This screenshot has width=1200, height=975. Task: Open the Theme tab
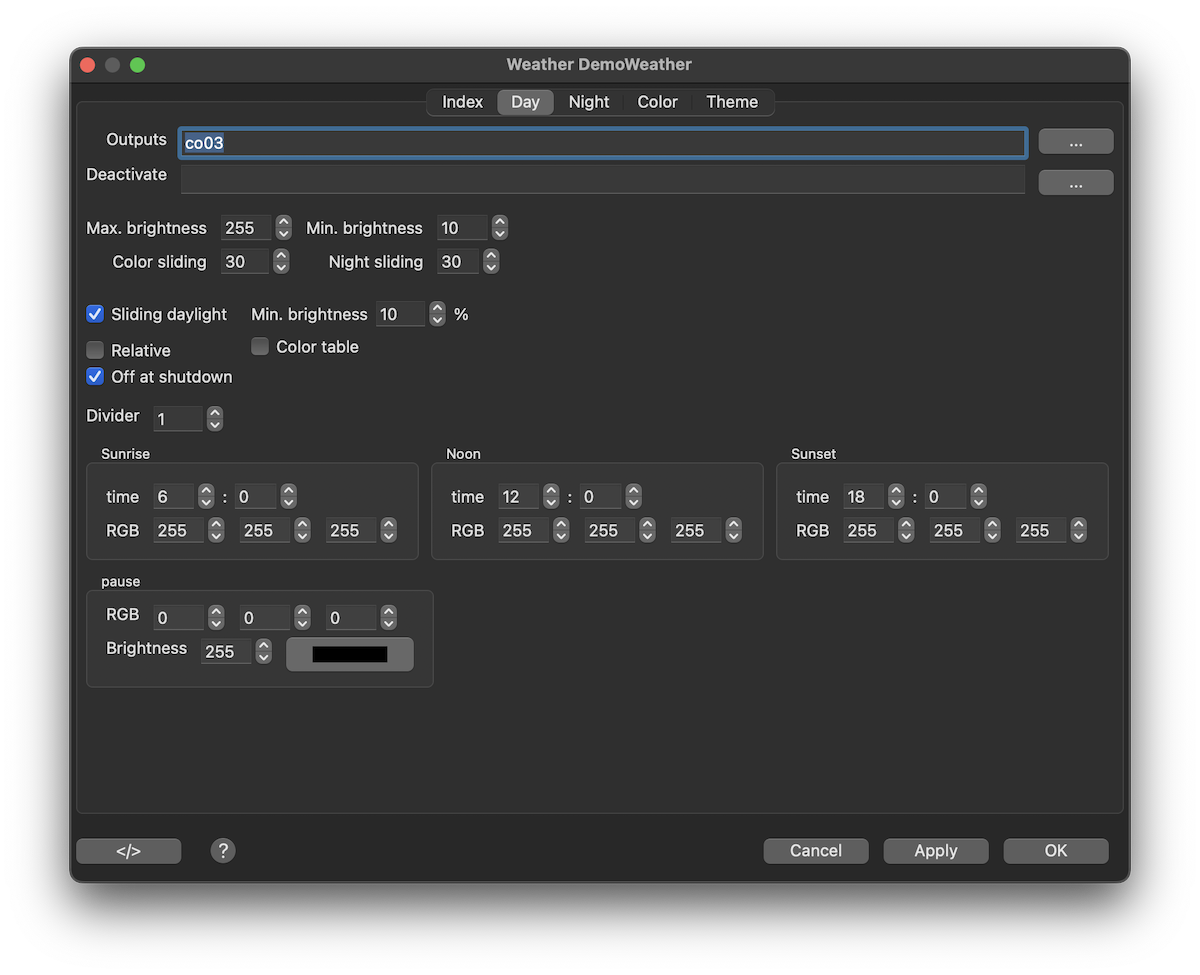coord(732,102)
